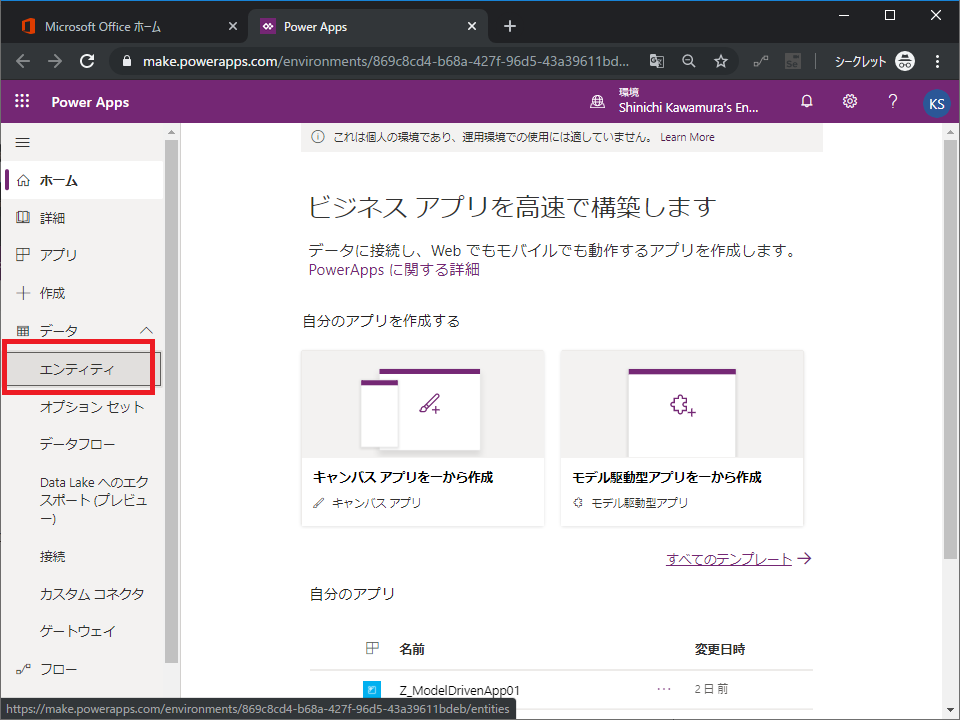The width and height of the screenshot is (960, 720).
Task: Switch to the Microsoft Office ホーム tab
Action: [x=120, y=26]
